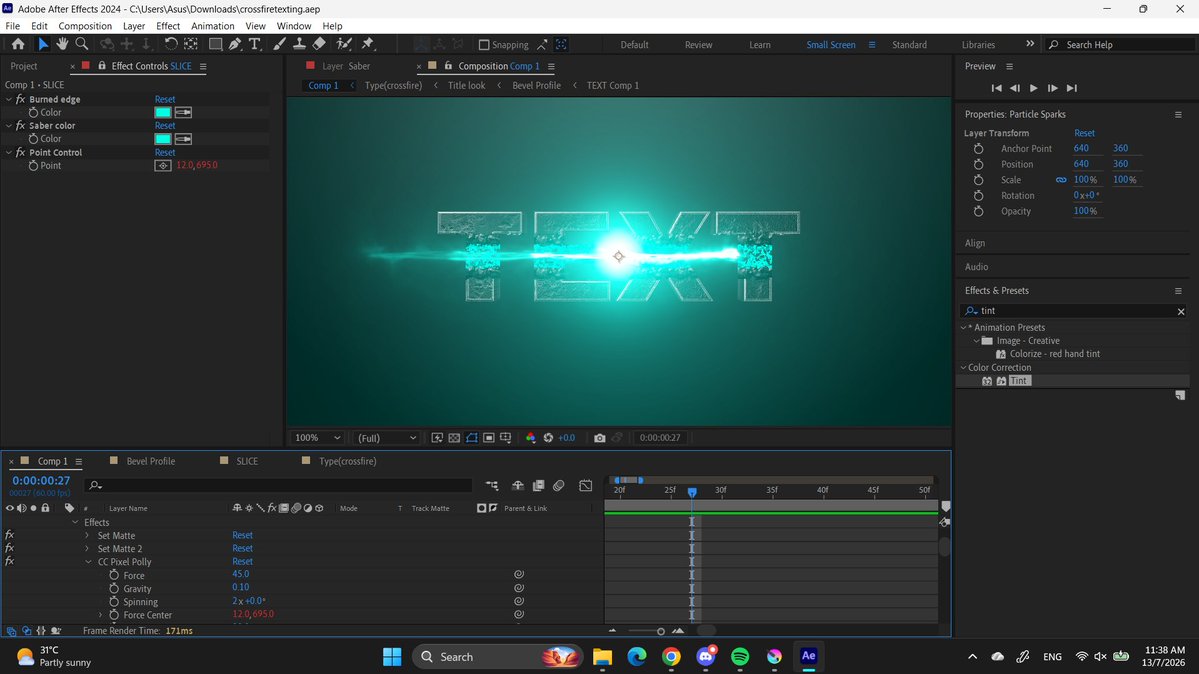Image resolution: width=1199 pixels, height=674 pixels.
Task: Switch to the Standard workspace
Action: click(909, 44)
